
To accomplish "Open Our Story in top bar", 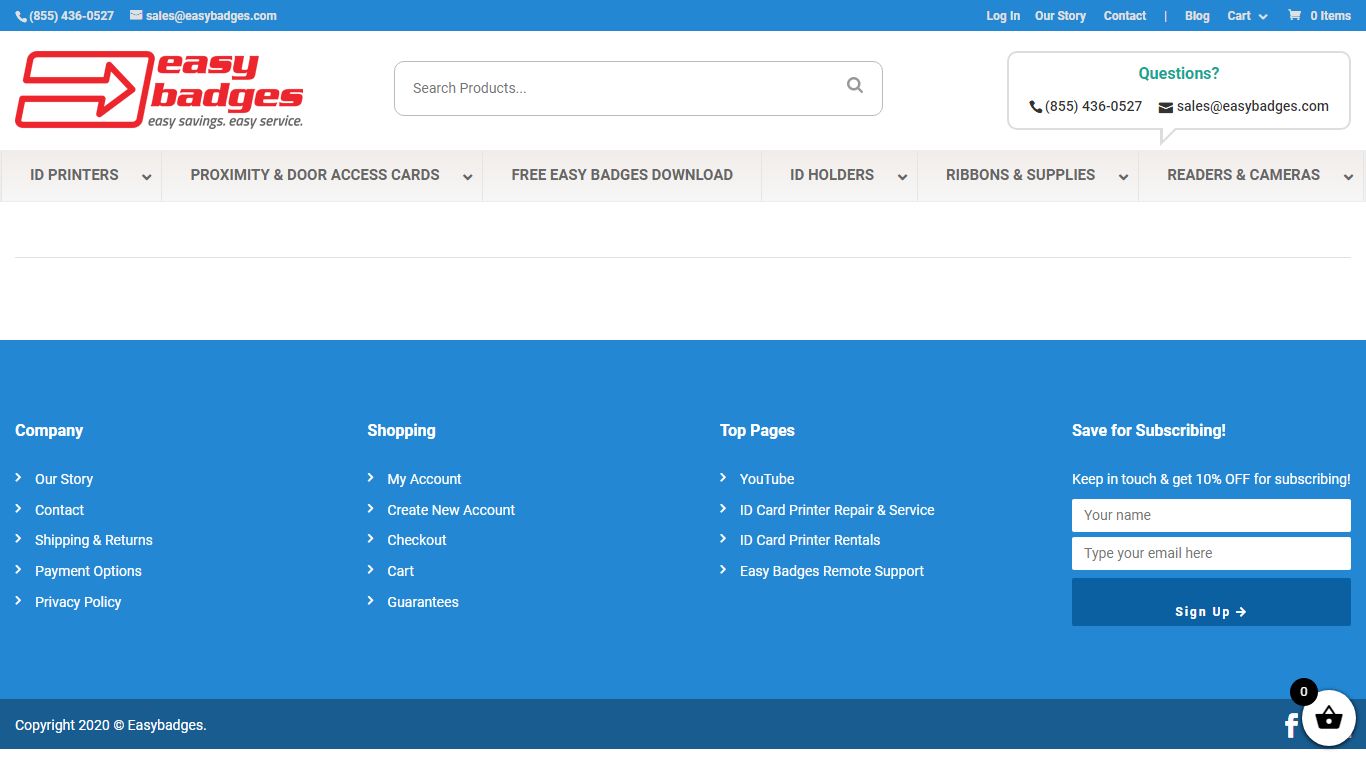I will point(1060,16).
